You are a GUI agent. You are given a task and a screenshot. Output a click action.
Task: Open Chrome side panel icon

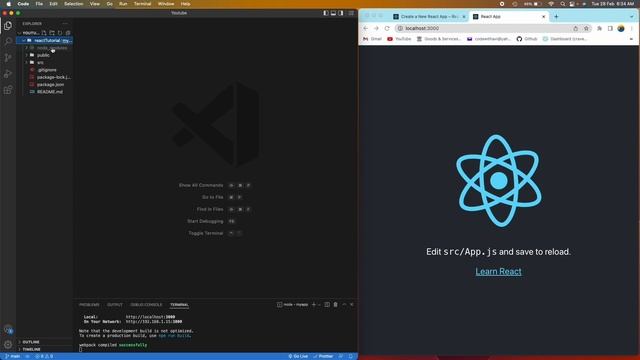pyautogui.click(x=610, y=28)
